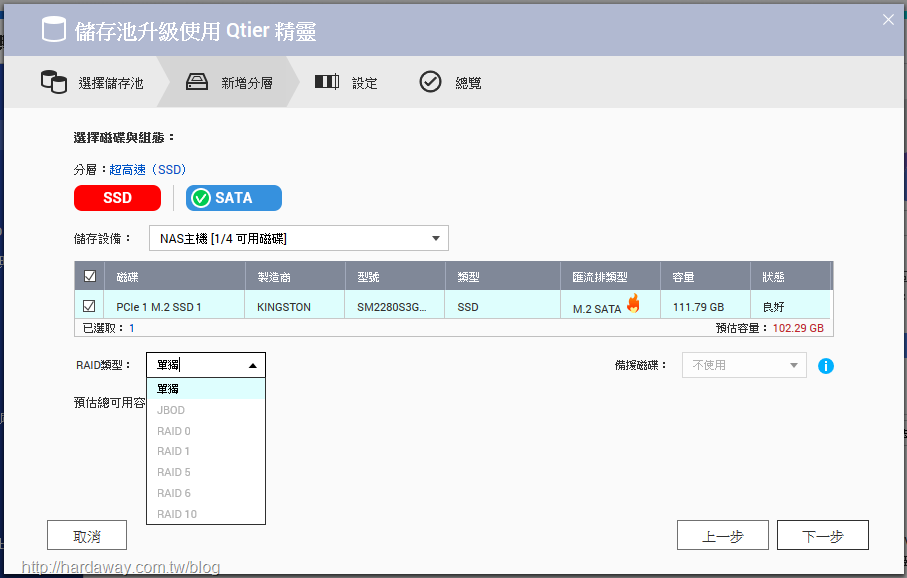Screen dimensions: 907x578
Task: Click the blue info icon beside 備援磁碟
Action: pos(826,366)
